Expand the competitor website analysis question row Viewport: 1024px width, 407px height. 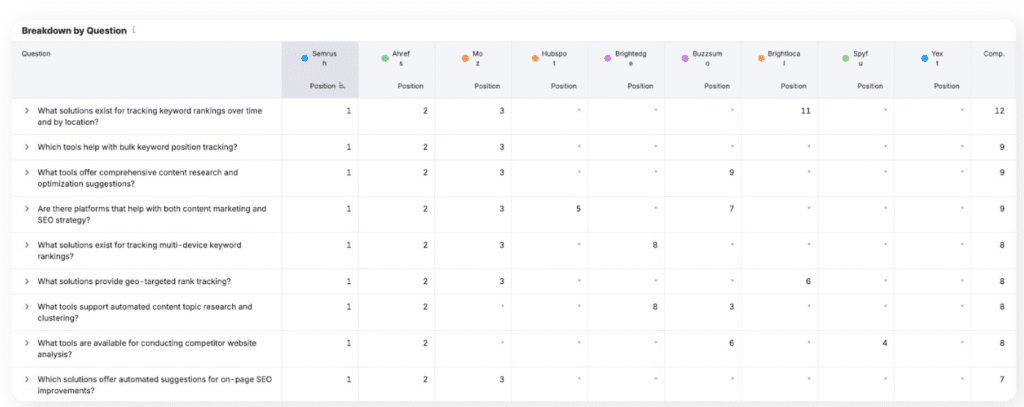pyautogui.click(x=27, y=342)
